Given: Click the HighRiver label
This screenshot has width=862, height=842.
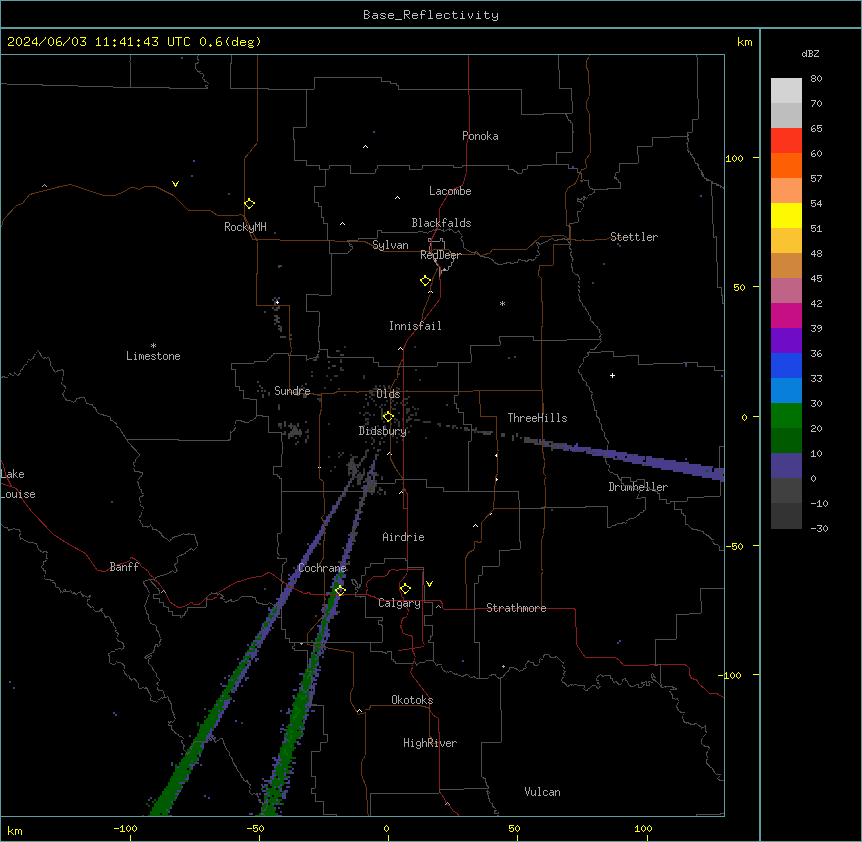Looking at the screenshot, I should coord(430,743).
